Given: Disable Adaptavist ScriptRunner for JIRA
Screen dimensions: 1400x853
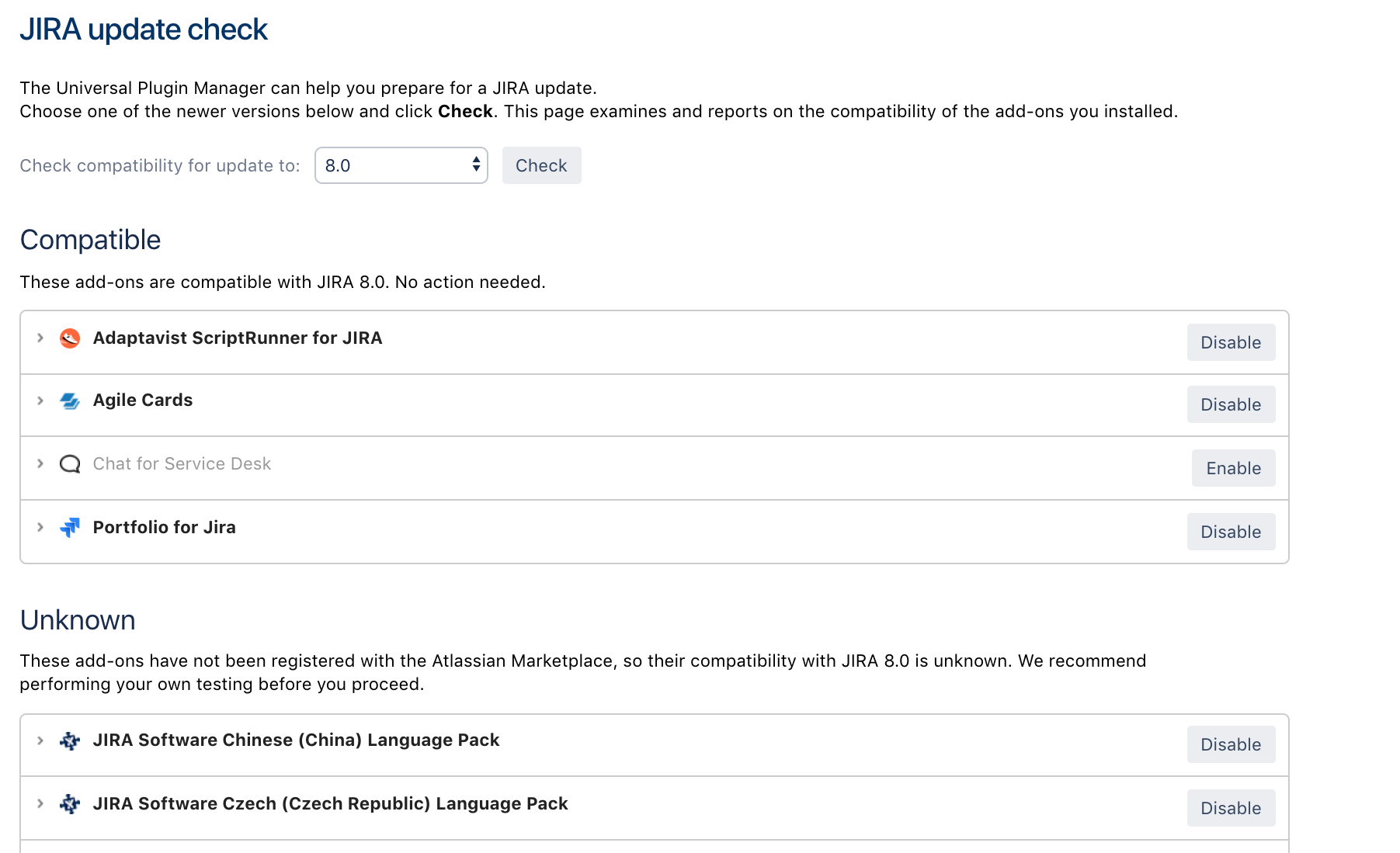Looking at the screenshot, I should (1231, 342).
